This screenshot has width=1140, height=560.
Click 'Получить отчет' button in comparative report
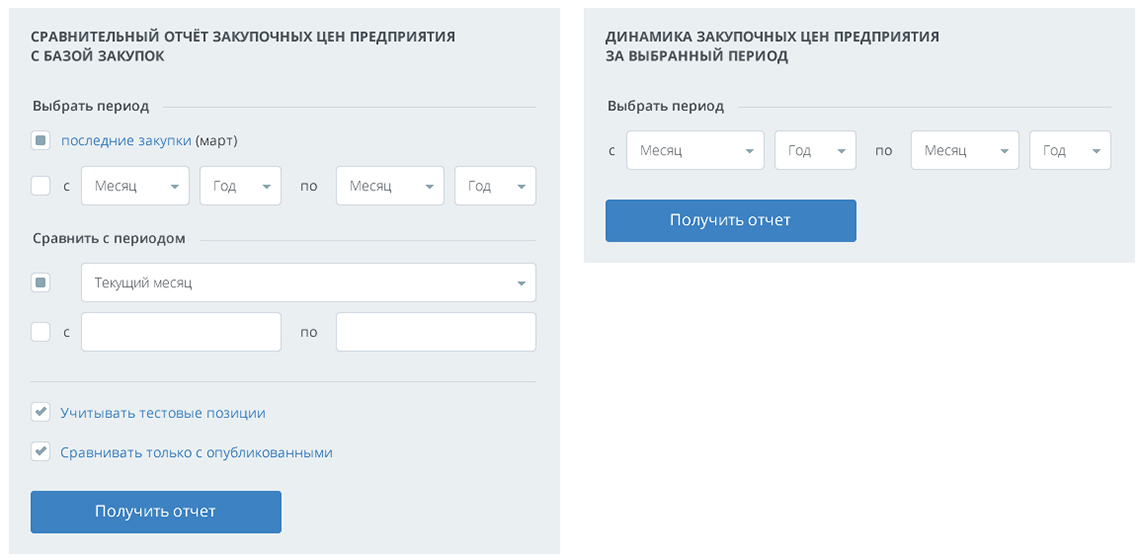click(156, 512)
